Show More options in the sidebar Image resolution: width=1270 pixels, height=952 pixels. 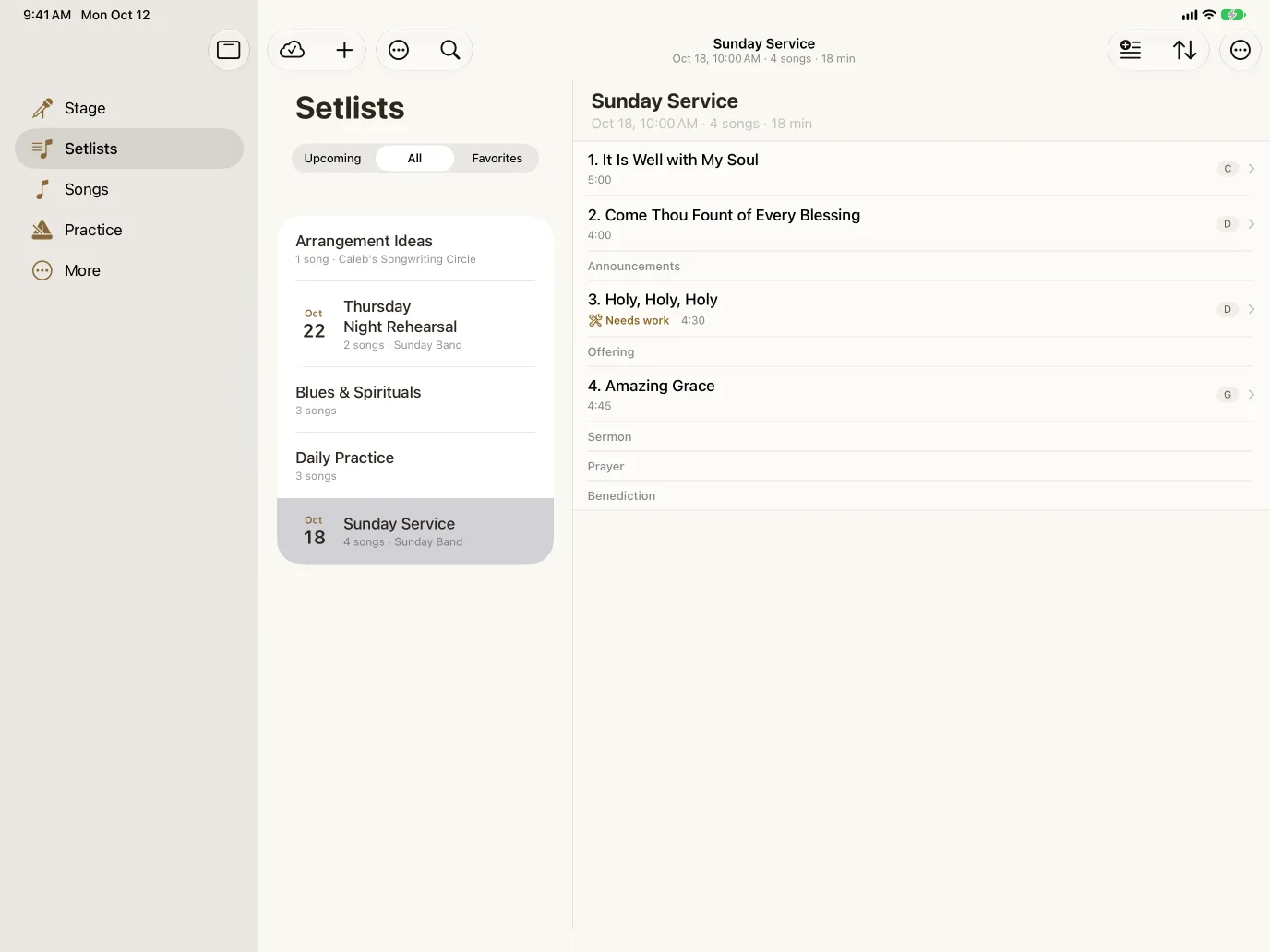pos(129,270)
